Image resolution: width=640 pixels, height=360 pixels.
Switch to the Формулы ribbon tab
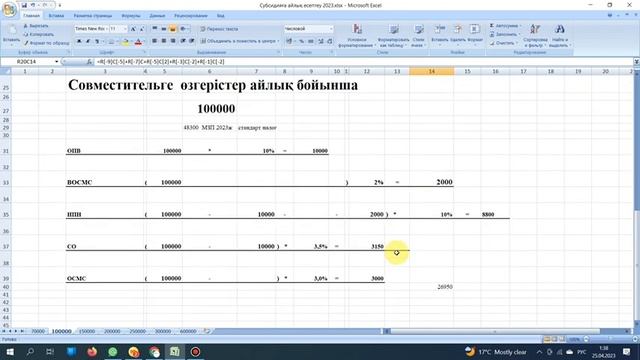tap(131, 16)
